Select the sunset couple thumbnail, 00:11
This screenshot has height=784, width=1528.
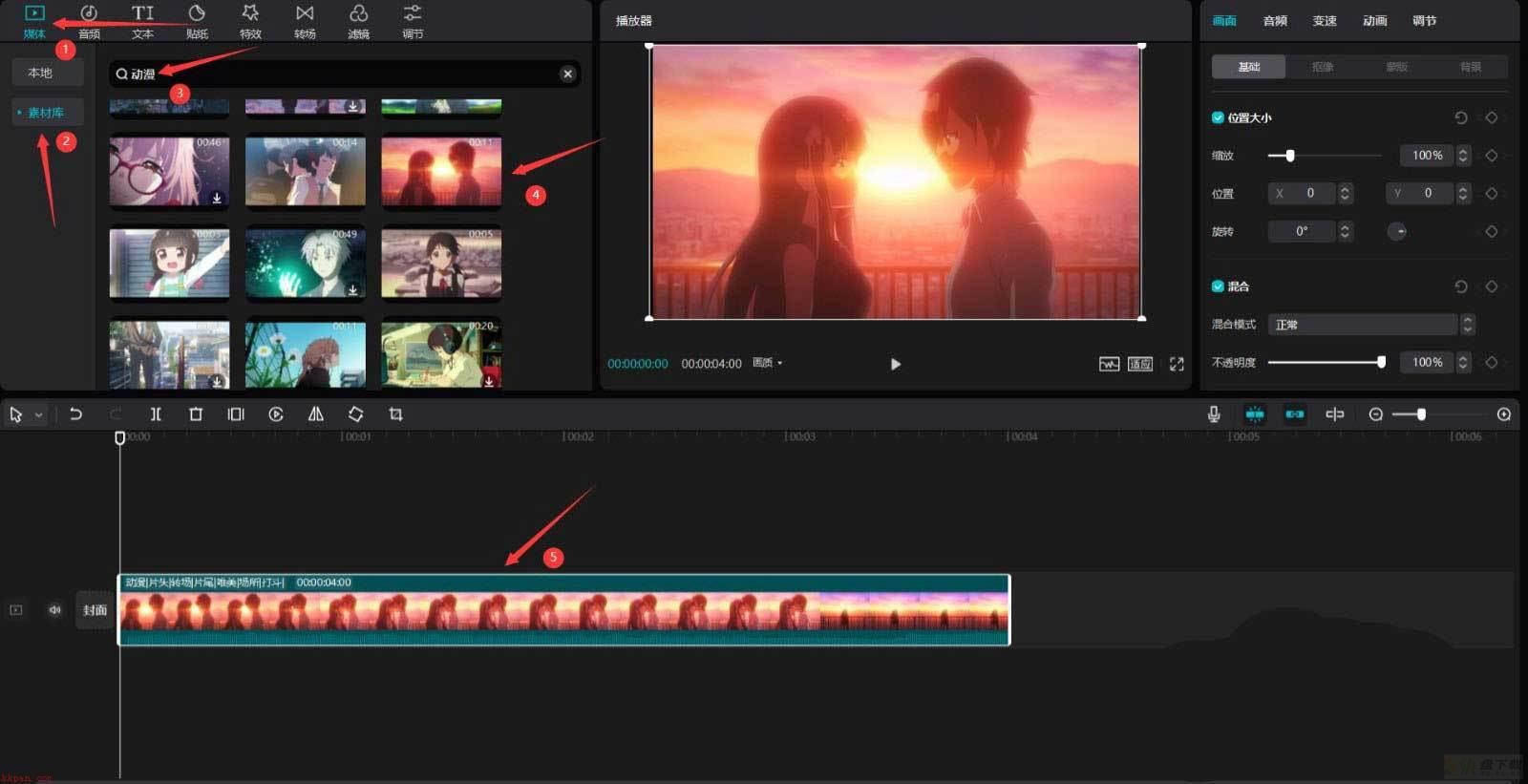(441, 171)
